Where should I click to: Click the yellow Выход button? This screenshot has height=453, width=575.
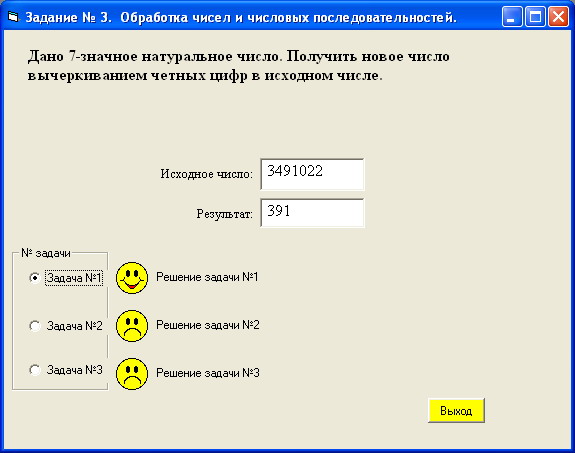456,410
